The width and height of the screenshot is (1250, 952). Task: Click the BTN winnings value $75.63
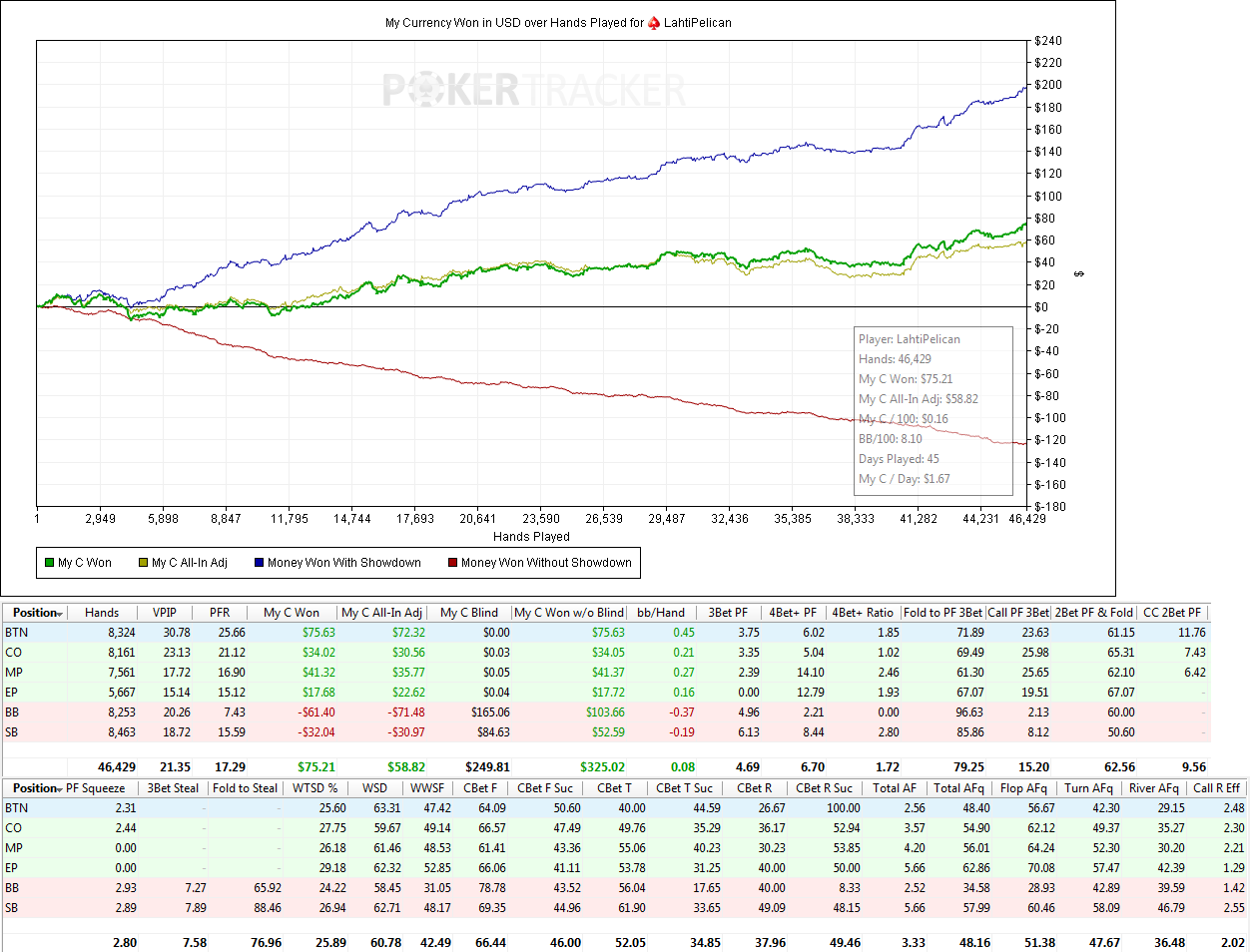[318, 633]
